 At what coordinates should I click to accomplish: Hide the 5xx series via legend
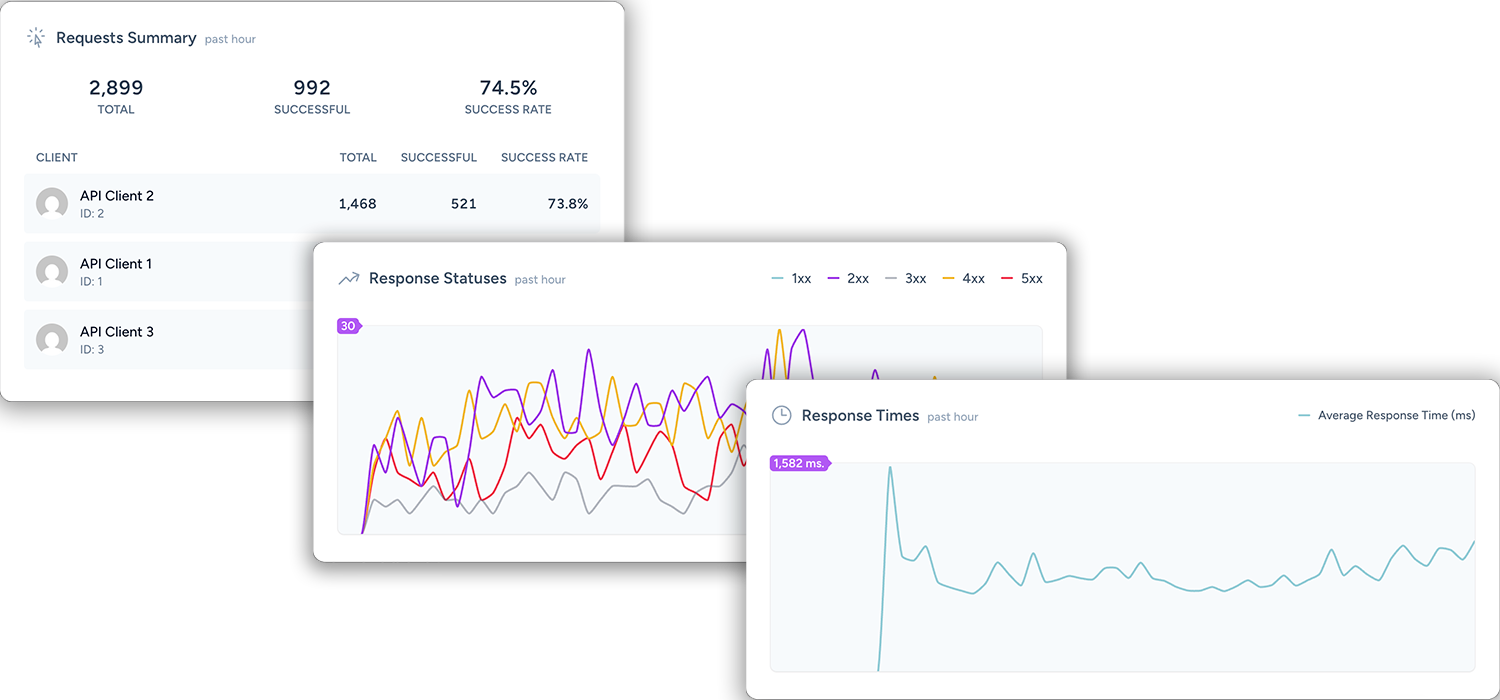pos(1021,279)
